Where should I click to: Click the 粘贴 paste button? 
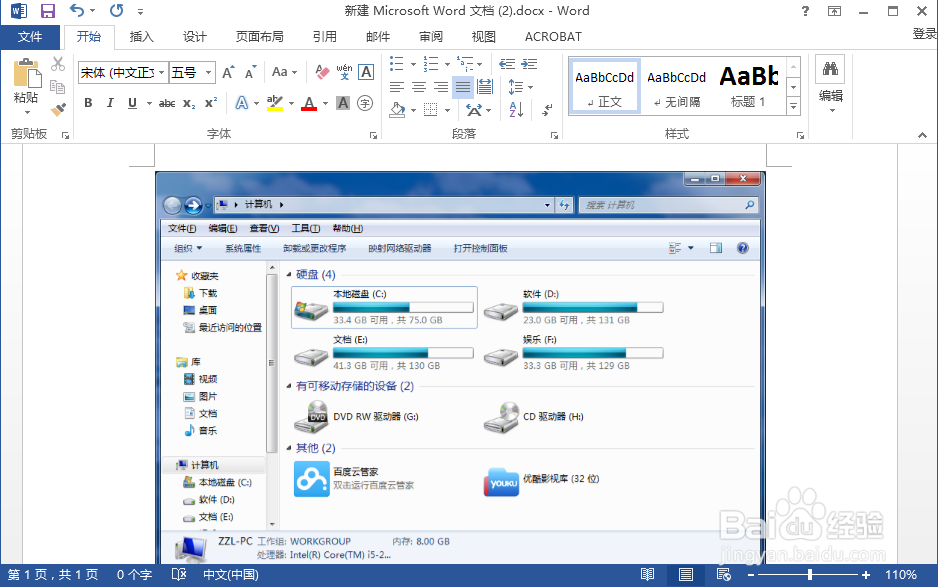click(x=26, y=83)
